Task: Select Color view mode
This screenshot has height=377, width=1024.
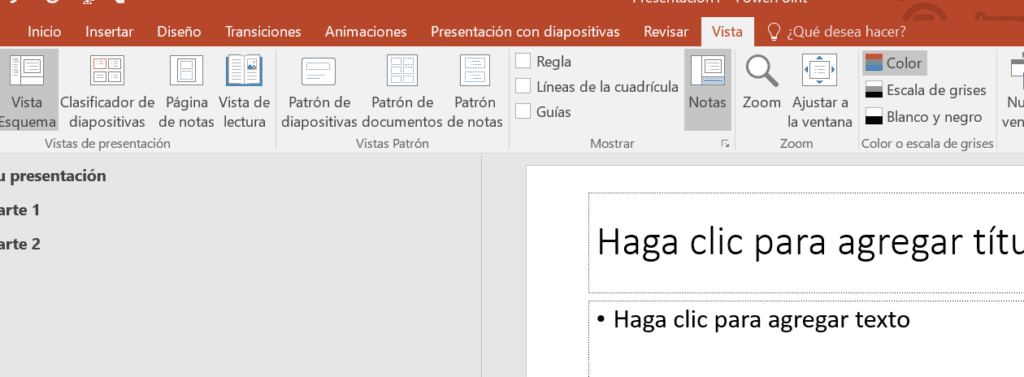Action: pos(894,63)
